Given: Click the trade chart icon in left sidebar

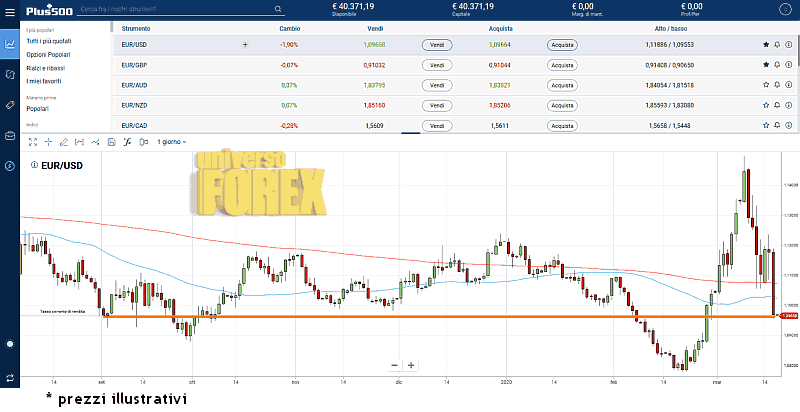Looking at the screenshot, I should (9, 44).
